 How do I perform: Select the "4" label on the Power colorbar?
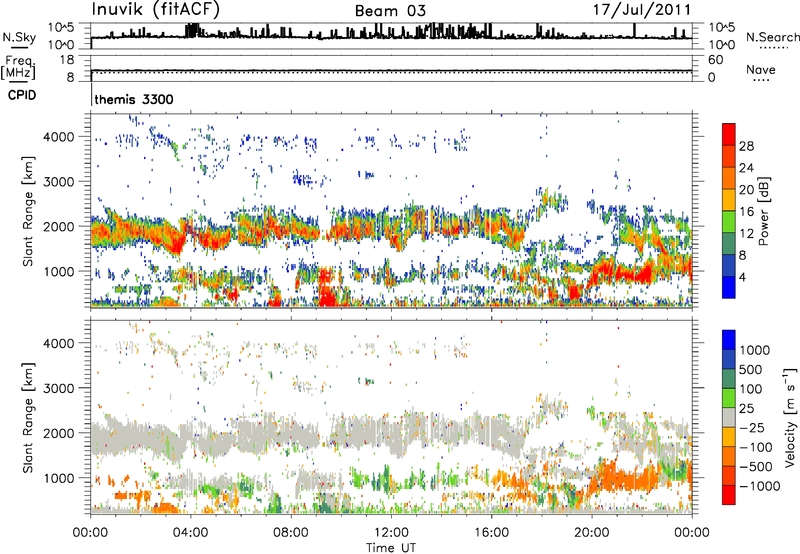click(743, 277)
